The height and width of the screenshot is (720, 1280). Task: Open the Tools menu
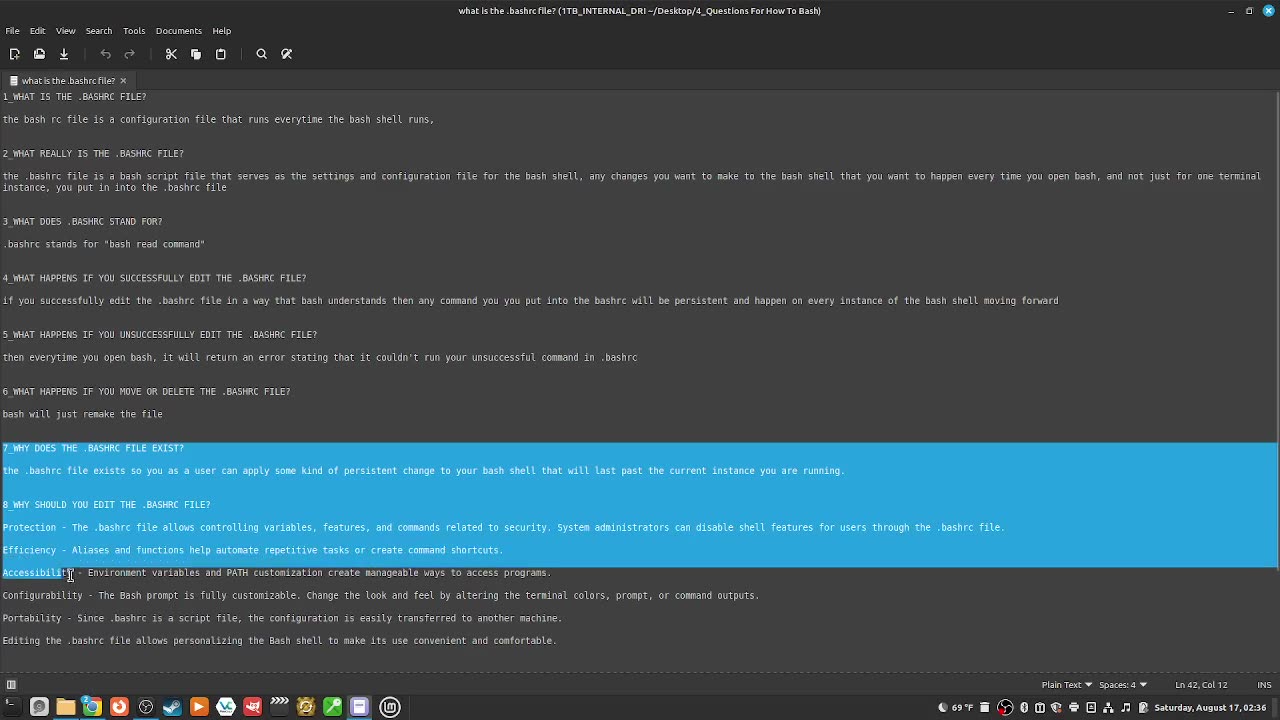[134, 31]
